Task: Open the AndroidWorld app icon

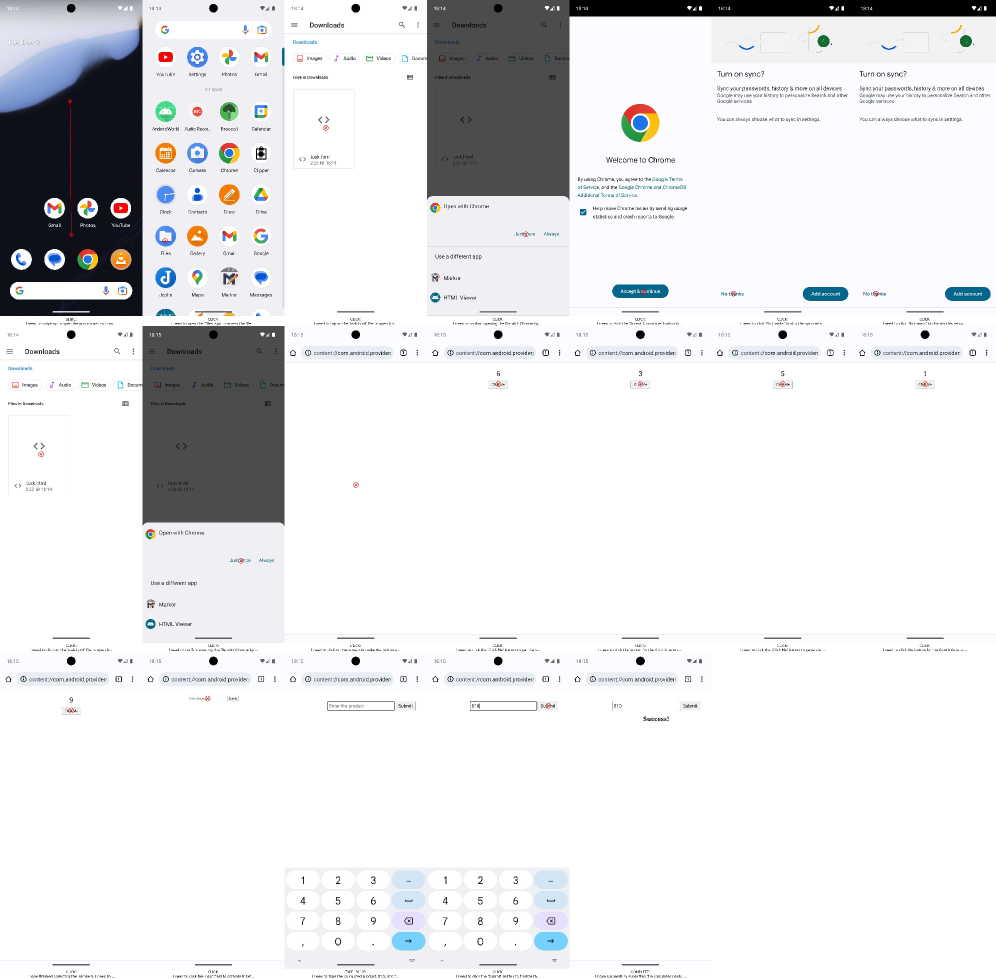Action: click(165, 111)
